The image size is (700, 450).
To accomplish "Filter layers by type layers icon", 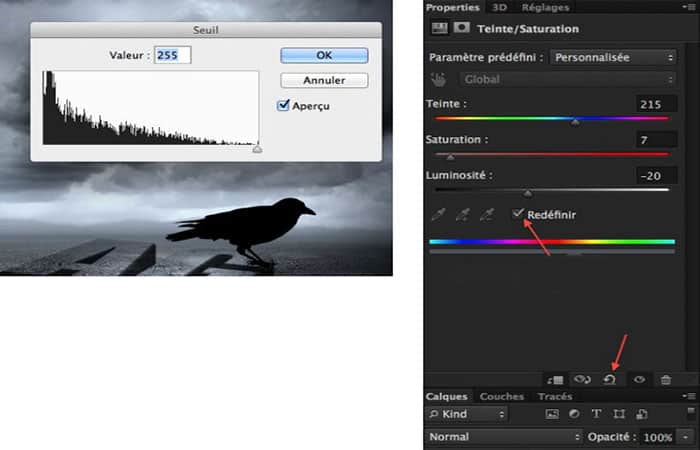I will (596, 414).
